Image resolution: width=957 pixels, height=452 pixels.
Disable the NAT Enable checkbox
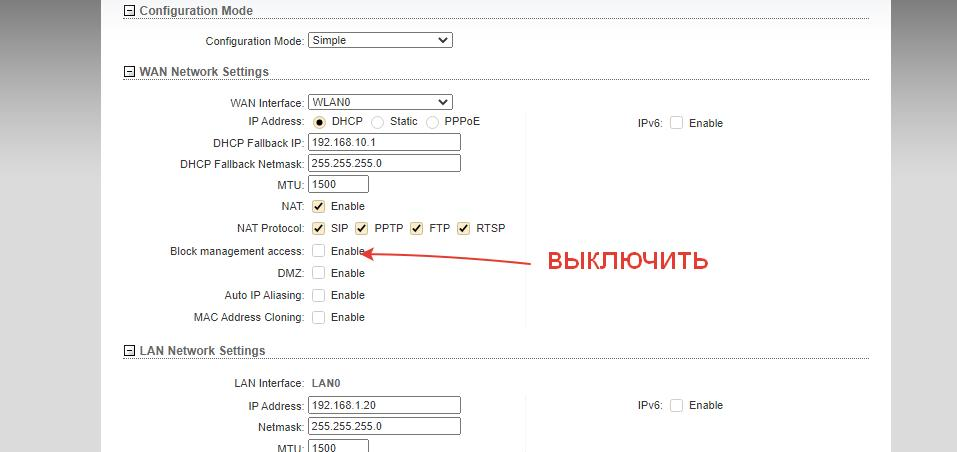coord(318,206)
